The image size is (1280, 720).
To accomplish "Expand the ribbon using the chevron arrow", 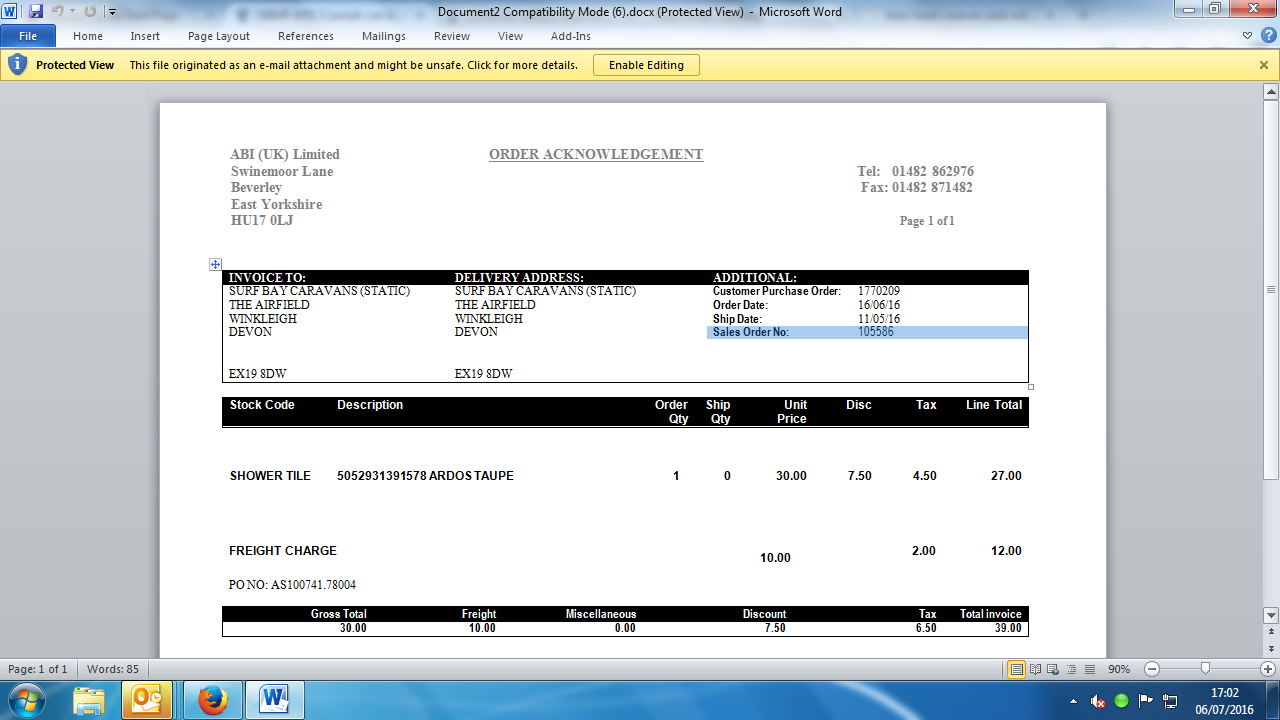I will 1247,36.
